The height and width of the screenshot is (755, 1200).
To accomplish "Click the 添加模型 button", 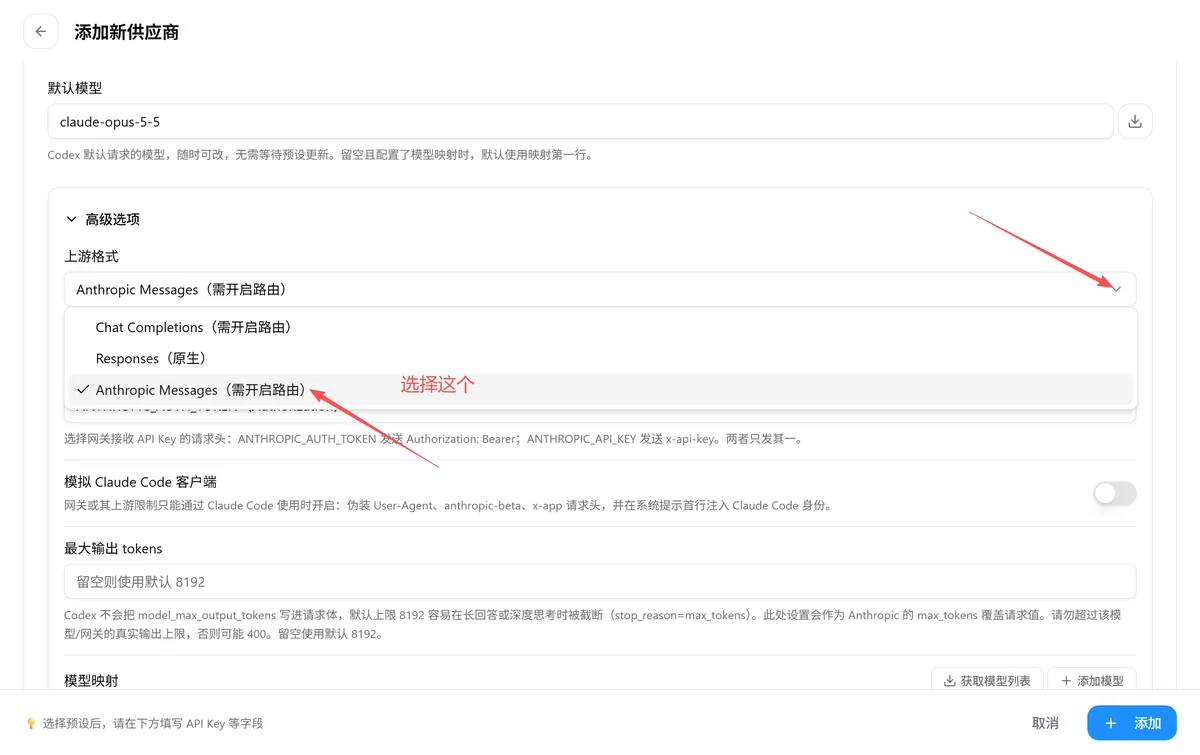I will (1091, 681).
